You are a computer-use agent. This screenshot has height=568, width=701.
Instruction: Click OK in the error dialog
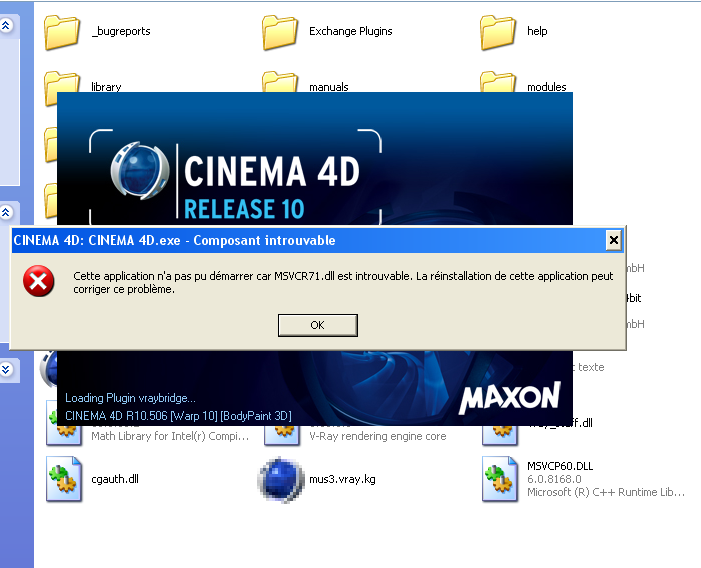[317, 325]
